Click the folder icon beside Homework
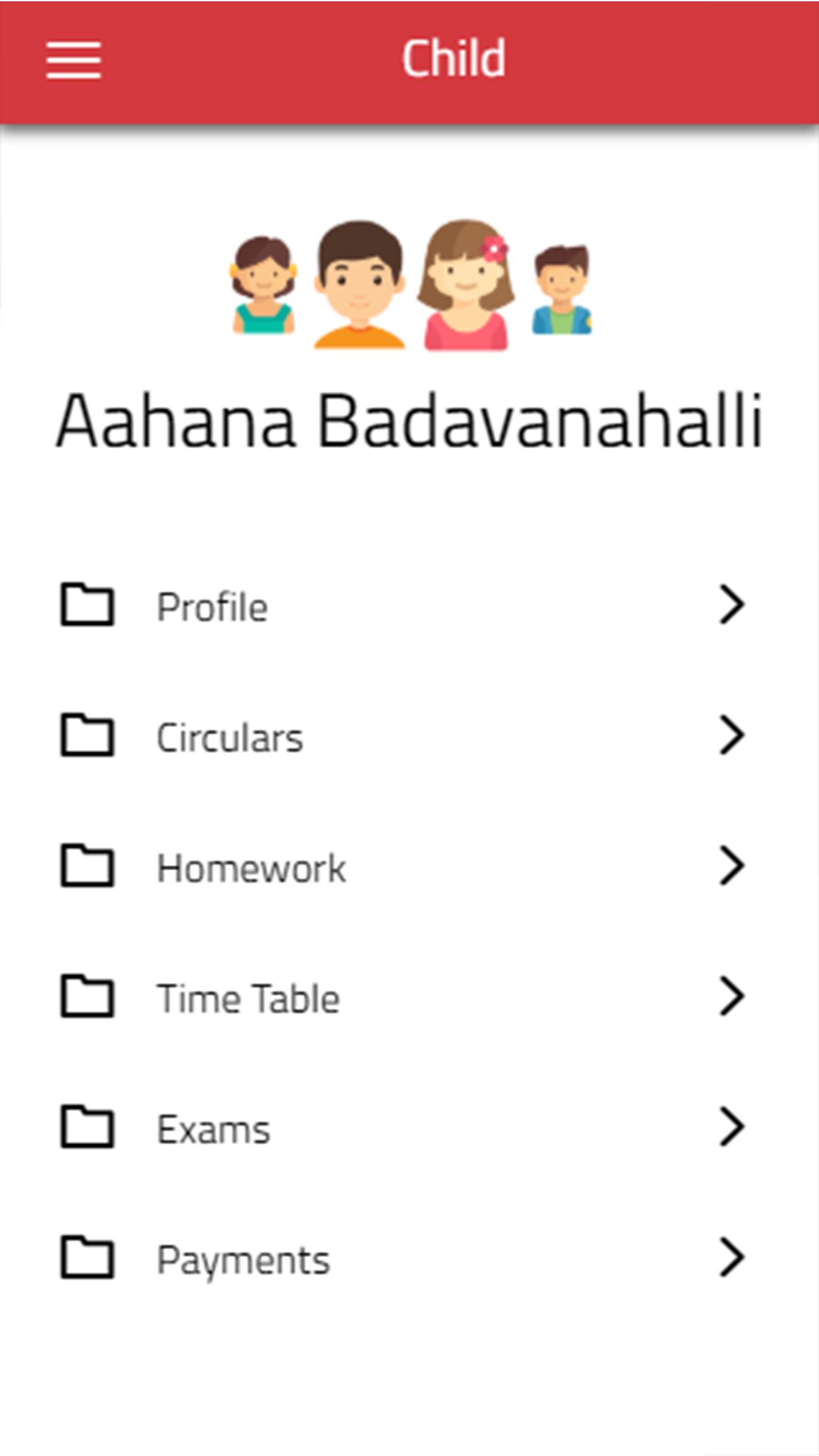Image resolution: width=819 pixels, height=1456 pixels. click(x=87, y=865)
